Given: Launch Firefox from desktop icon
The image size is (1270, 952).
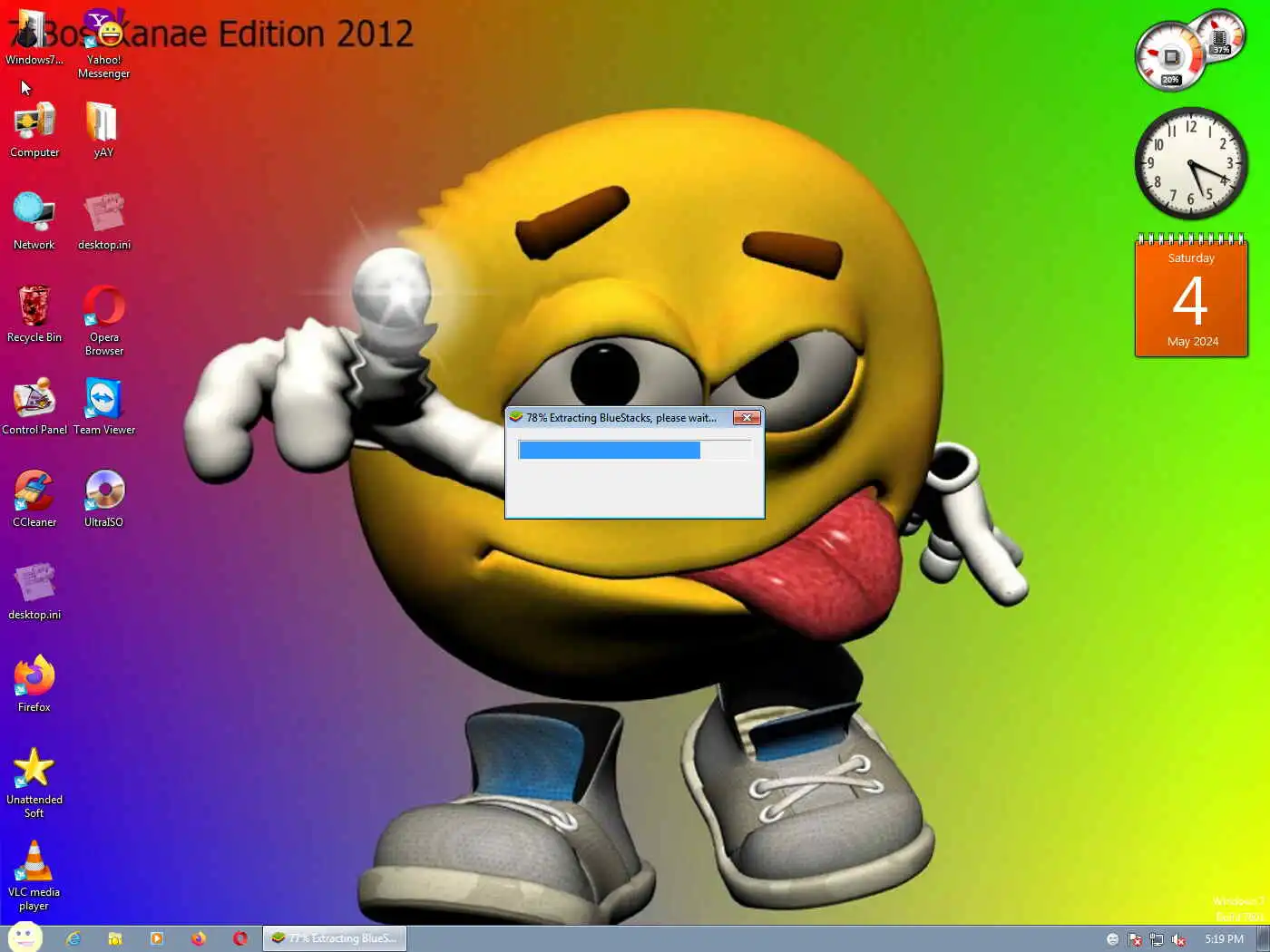Looking at the screenshot, I should (34, 684).
